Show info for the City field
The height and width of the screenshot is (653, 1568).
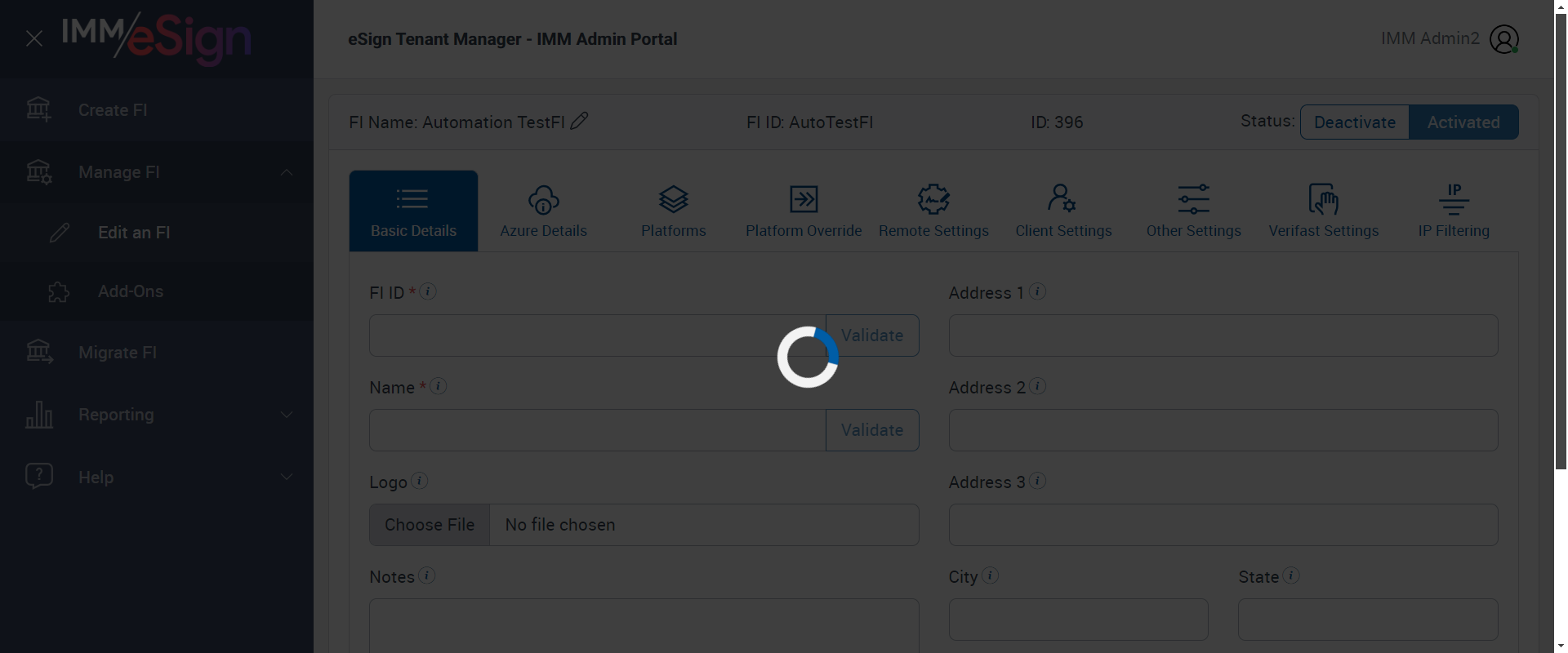tap(991, 575)
